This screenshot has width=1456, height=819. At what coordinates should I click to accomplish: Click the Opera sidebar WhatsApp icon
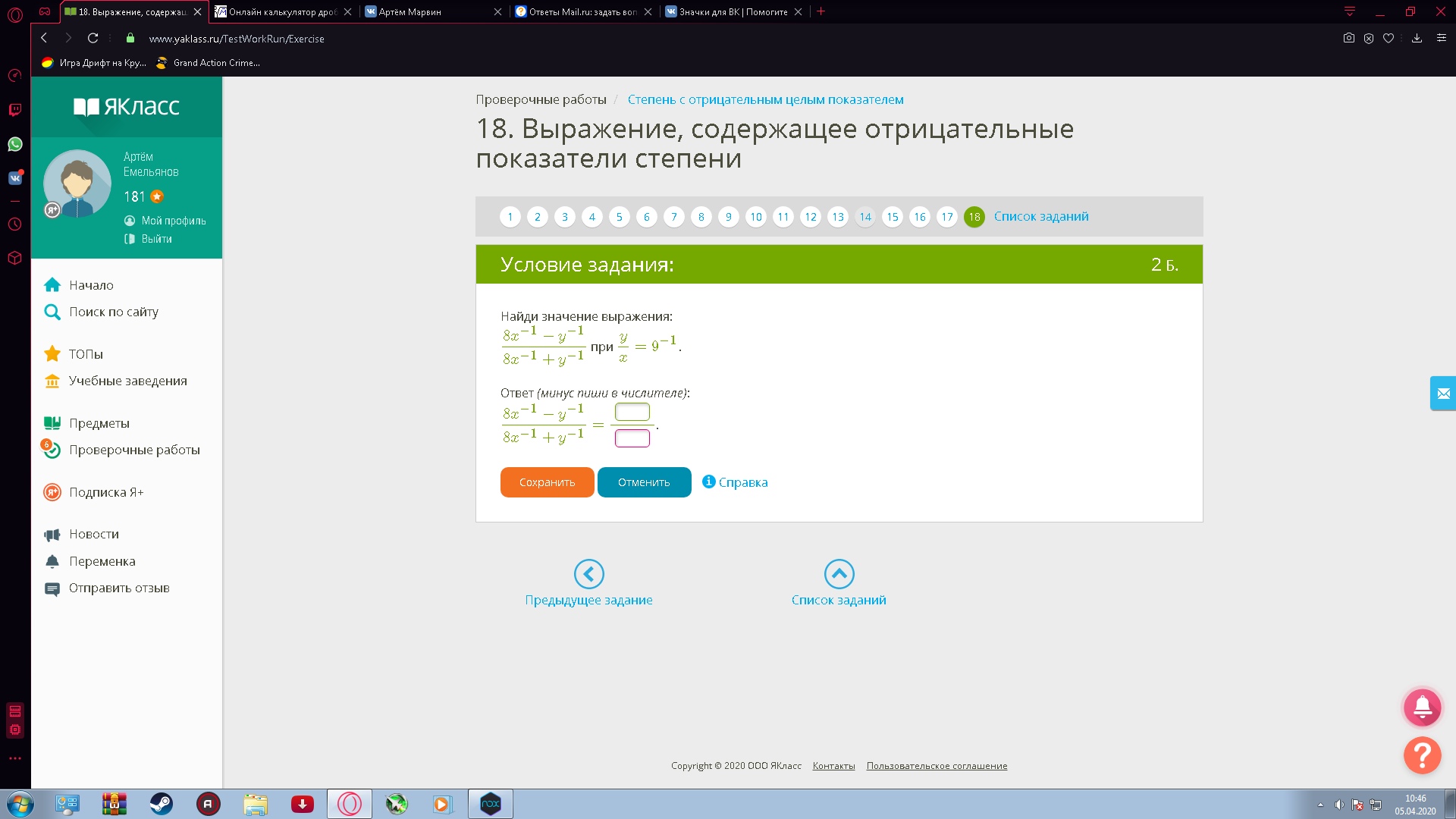click(x=15, y=144)
